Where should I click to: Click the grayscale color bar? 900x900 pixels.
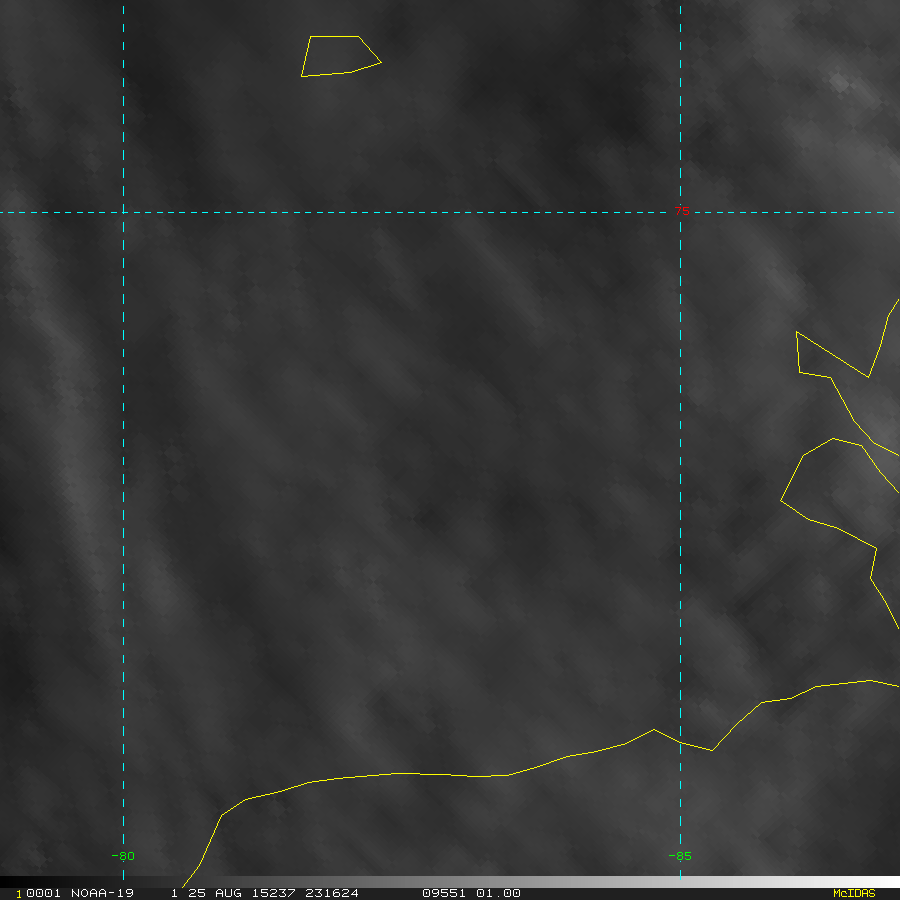(450, 882)
